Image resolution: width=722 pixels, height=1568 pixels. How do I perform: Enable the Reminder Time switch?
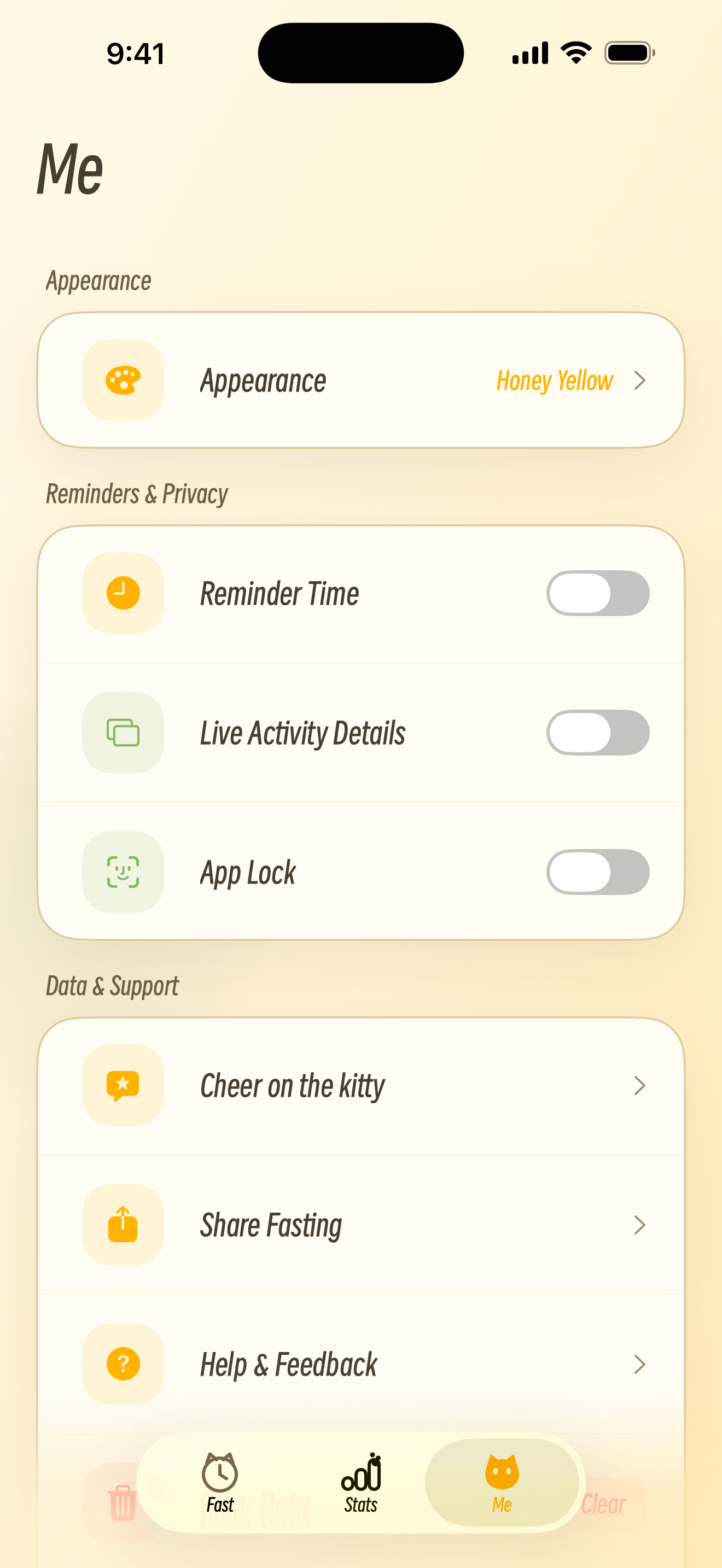click(598, 593)
